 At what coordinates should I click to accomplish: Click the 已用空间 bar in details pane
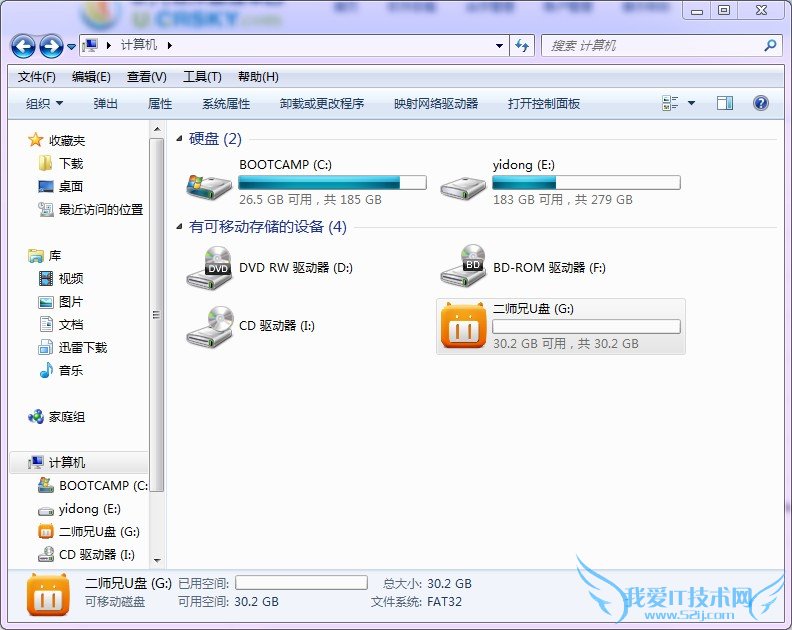301,583
